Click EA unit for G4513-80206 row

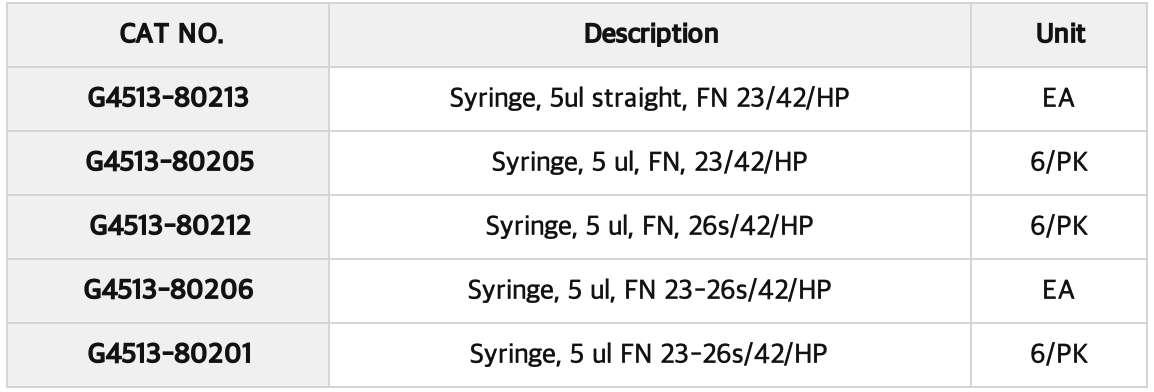(1058, 290)
